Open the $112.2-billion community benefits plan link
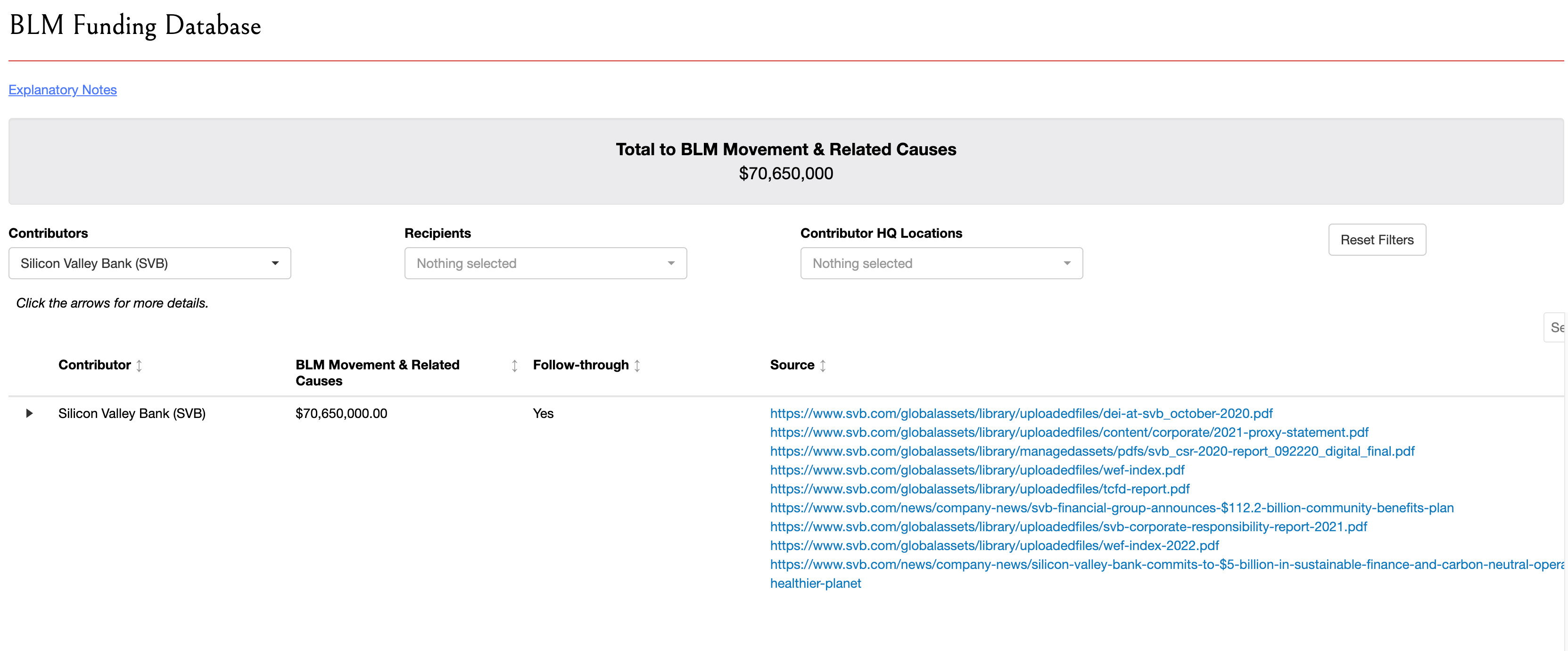The height and width of the screenshot is (651, 1568). tap(1112, 508)
